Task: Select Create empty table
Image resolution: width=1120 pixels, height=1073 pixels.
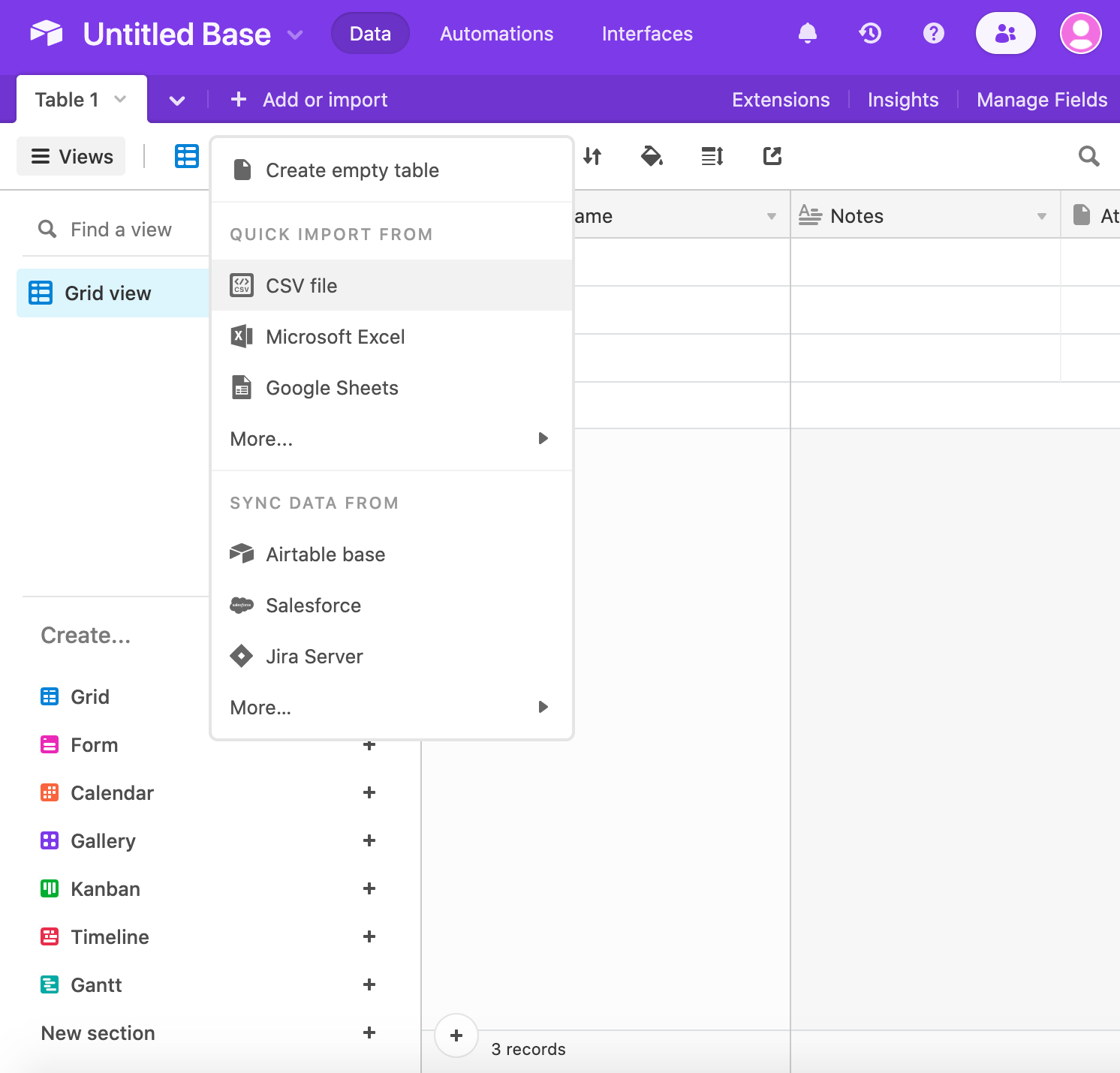Action: 392,170
